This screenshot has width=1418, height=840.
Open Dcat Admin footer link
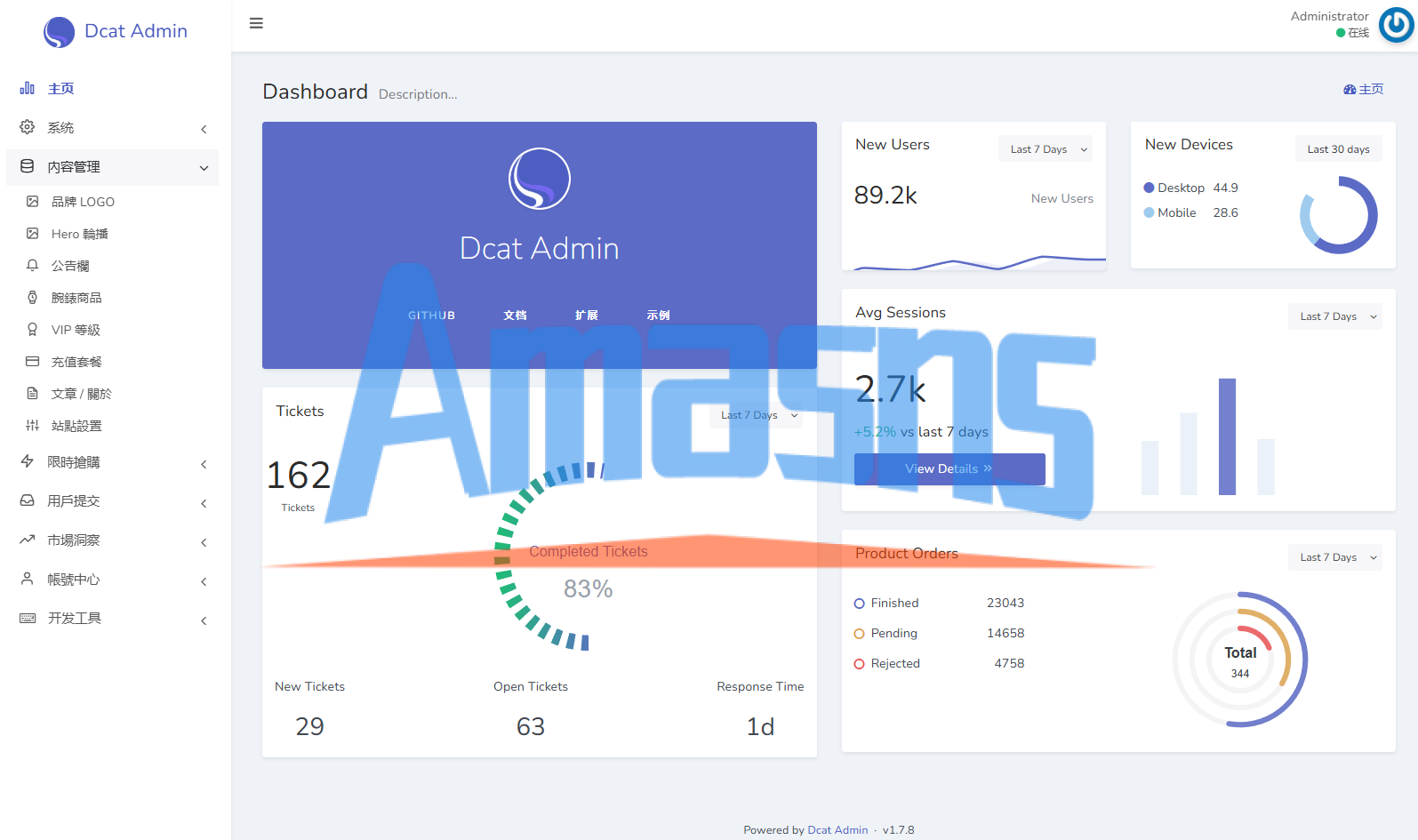(837, 830)
